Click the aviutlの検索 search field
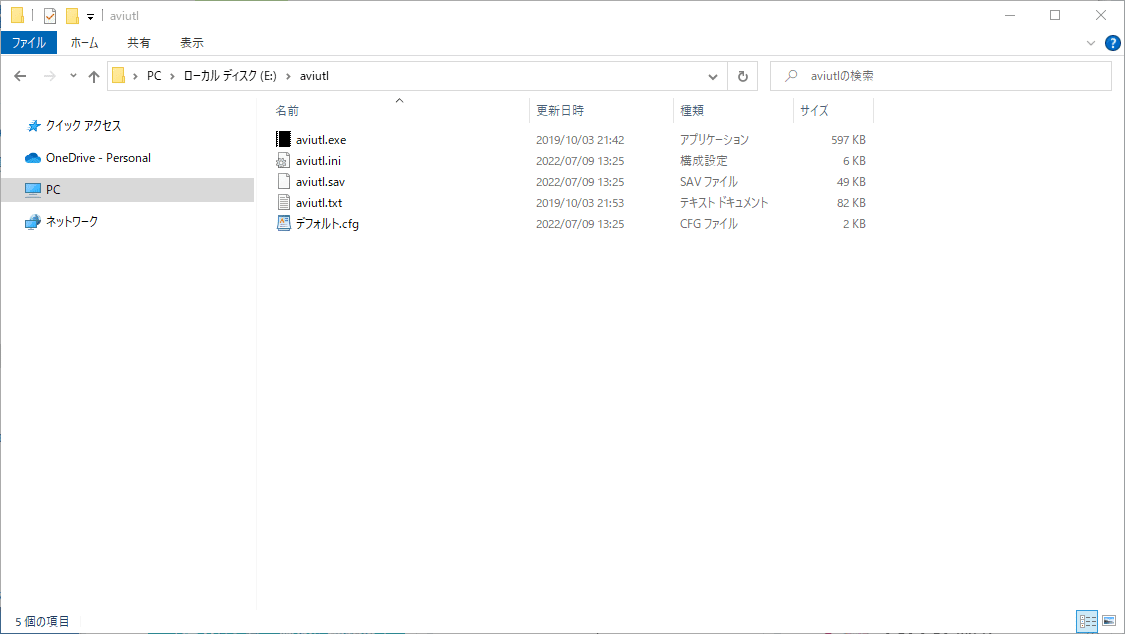1125x634 pixels. [941, 76]
